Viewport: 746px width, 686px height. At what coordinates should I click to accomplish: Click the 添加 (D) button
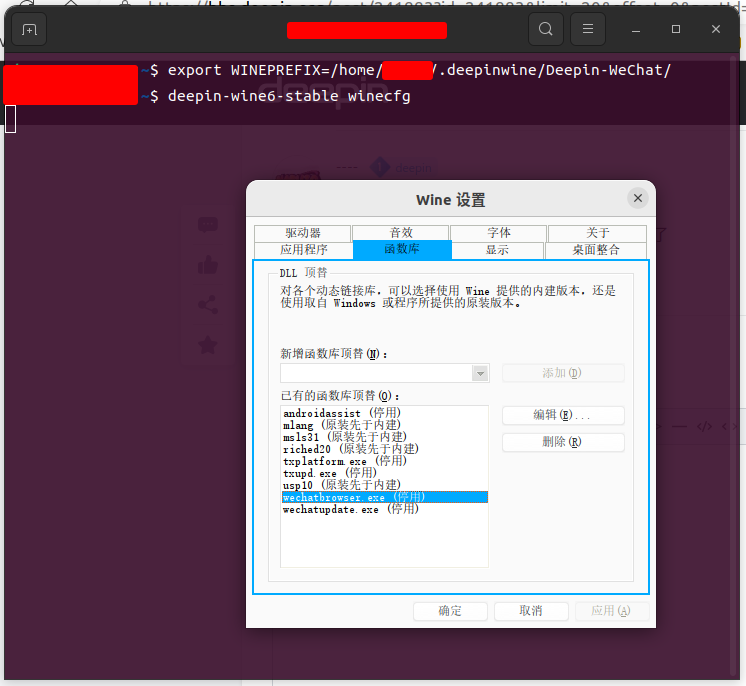point(563,373)
